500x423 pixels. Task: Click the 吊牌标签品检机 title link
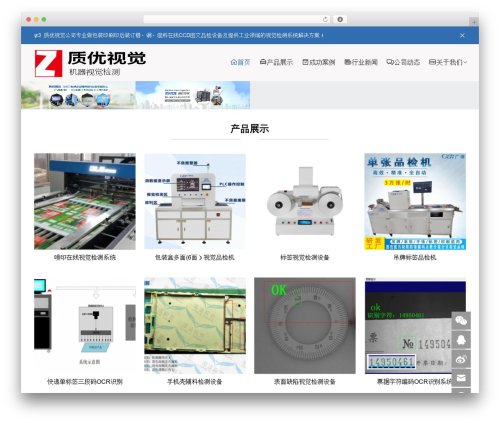pyautogui.click(x=415, y=257)
